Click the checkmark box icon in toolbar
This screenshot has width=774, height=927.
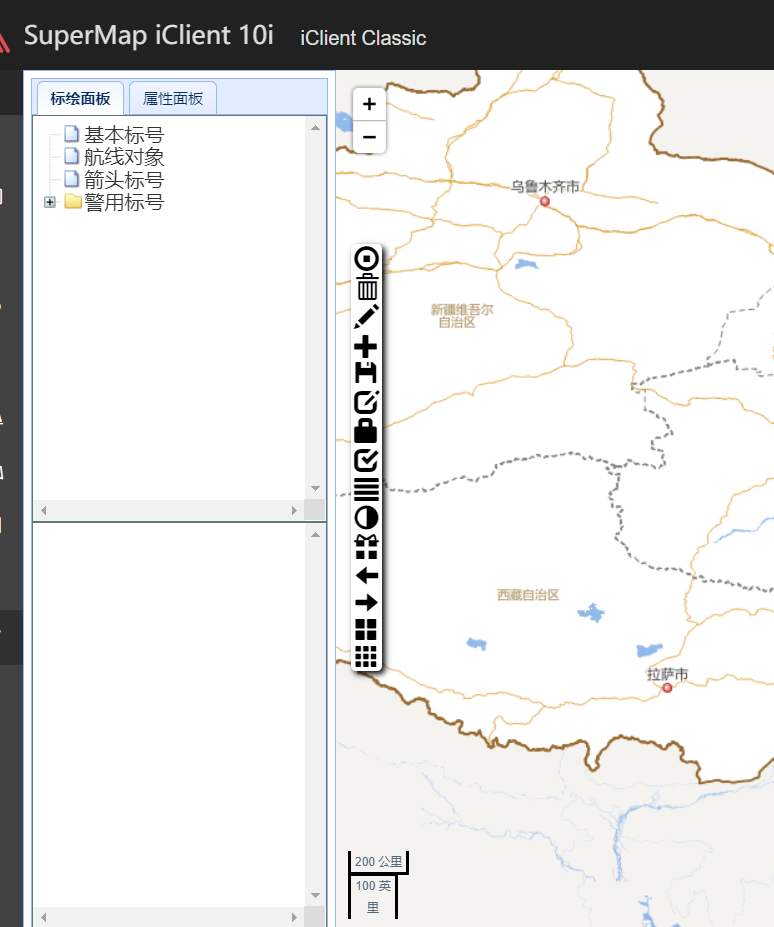point(367,460)
